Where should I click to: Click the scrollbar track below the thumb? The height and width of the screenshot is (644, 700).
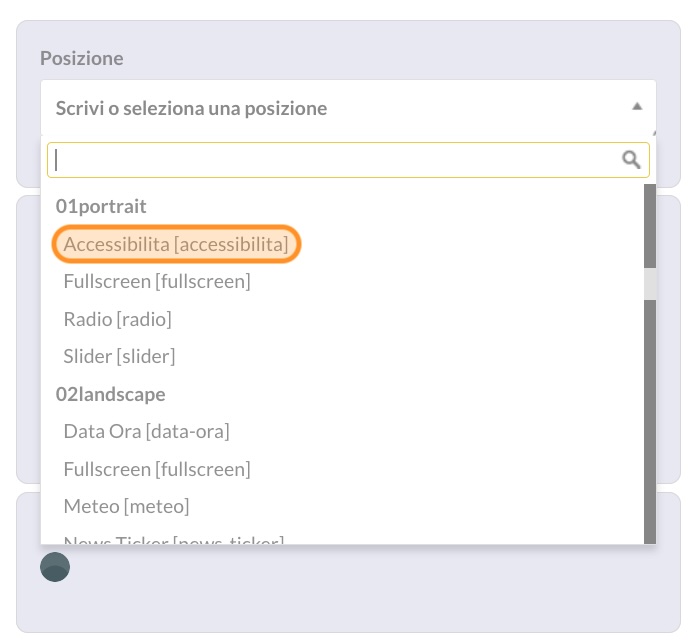pyautogui.click(x=650, y=422)
